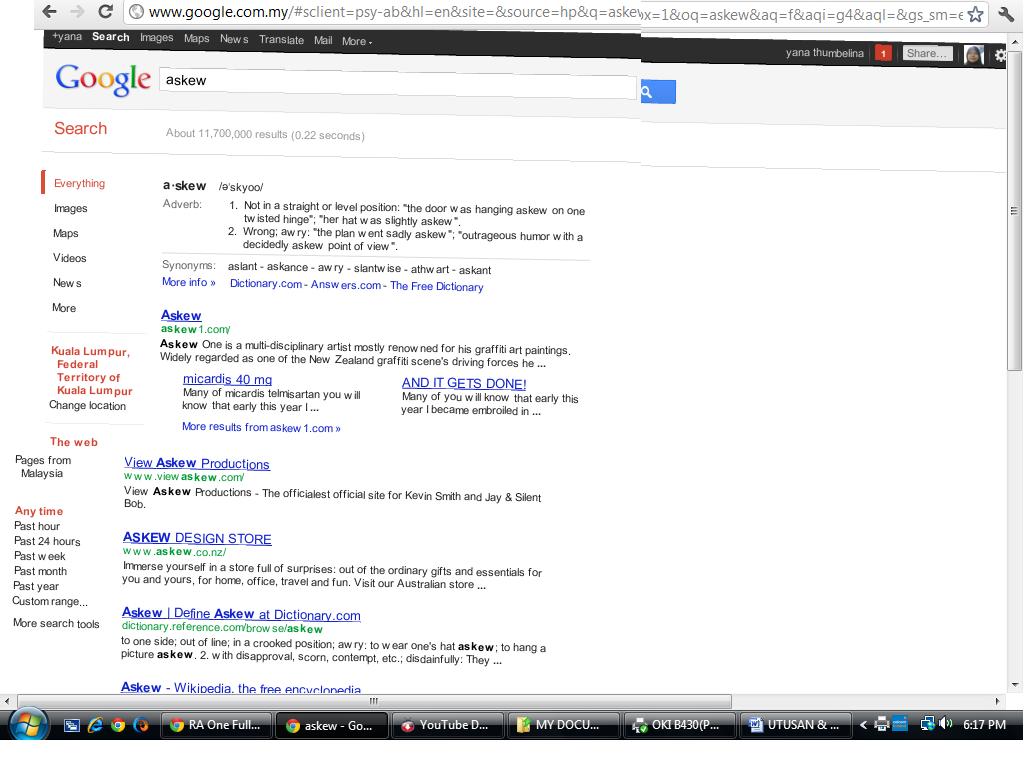Image resolution: width=1024 pixels, height=768 pixels.
Task: Click the volume speaker tray icon
Action: (x=945, y=724)
